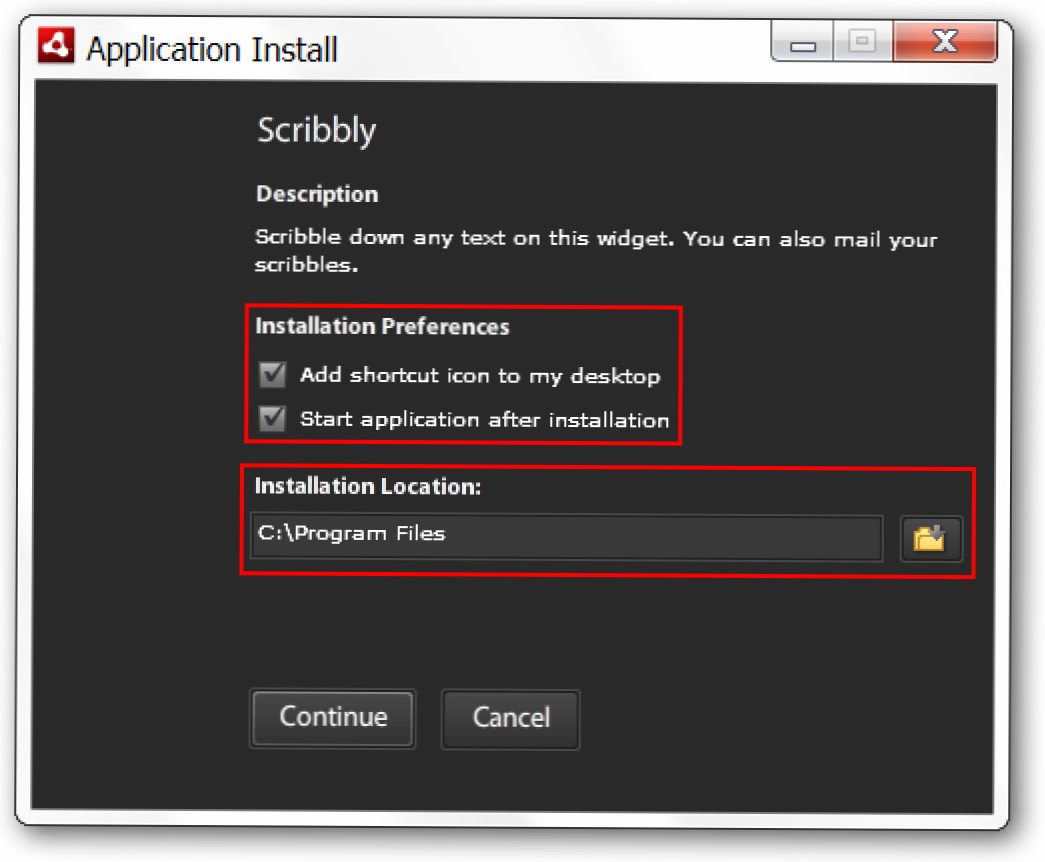Click the greyed-out maximize window button
1045x862 pixels.
point(861,42)
